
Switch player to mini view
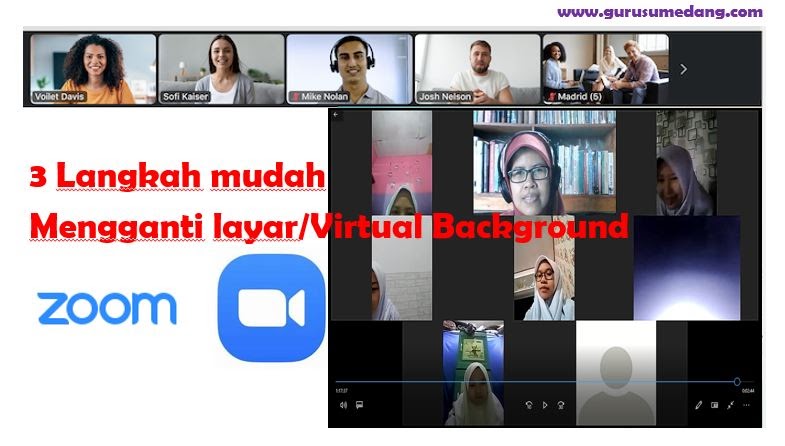[x=714, y=405]
